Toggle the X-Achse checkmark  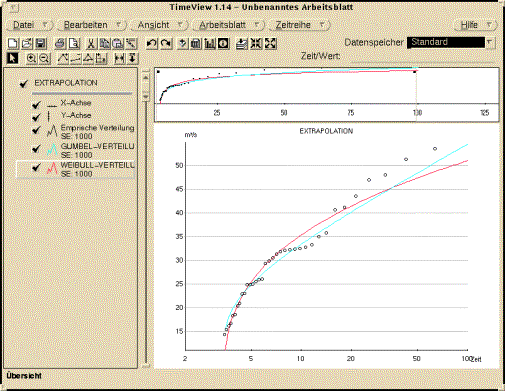pyautogui.click(x=36, y=105)
